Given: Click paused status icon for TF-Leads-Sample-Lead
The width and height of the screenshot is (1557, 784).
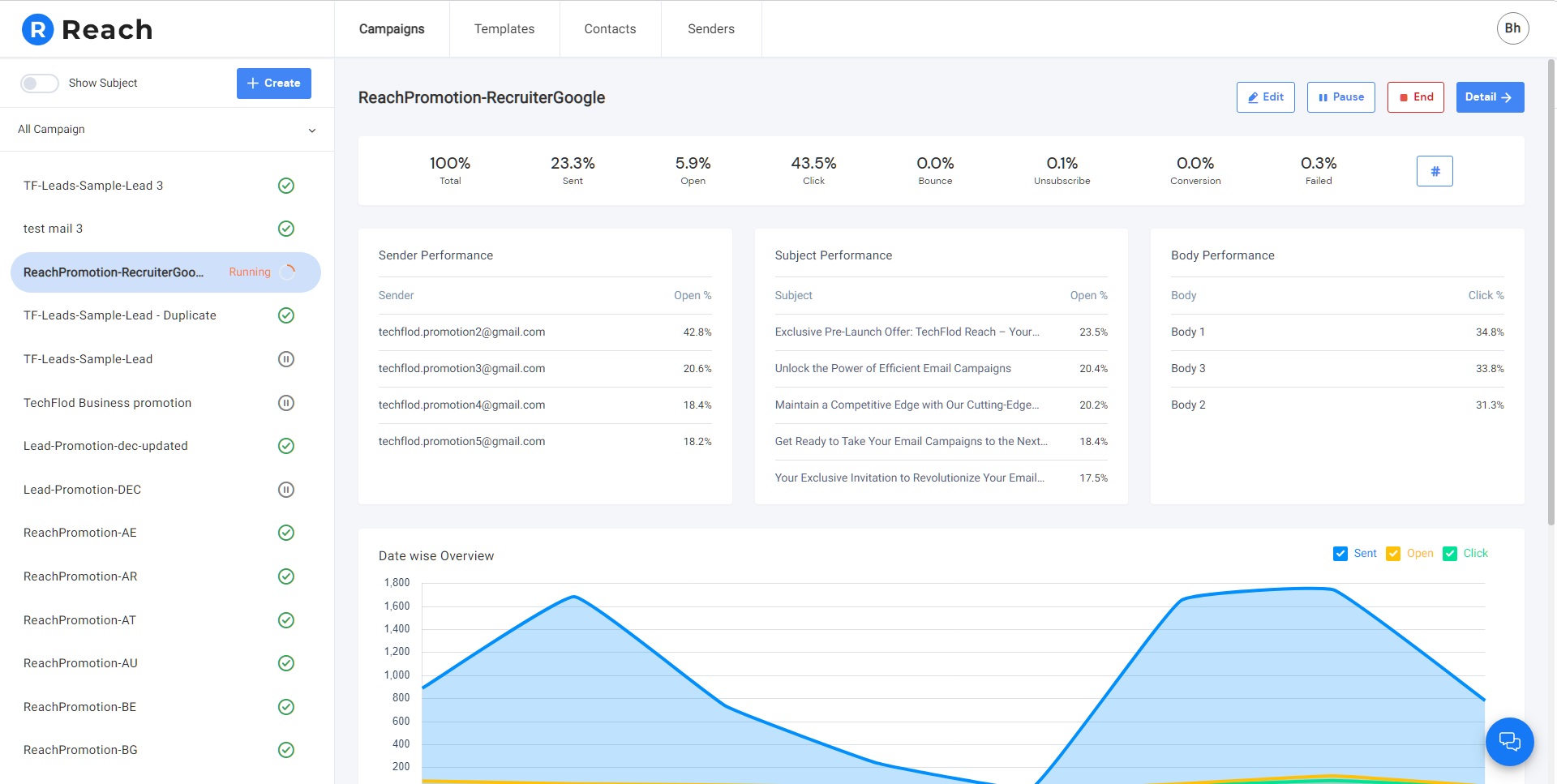Looking at the screenshot, I should pyautogui.click(x=286, y=359).
